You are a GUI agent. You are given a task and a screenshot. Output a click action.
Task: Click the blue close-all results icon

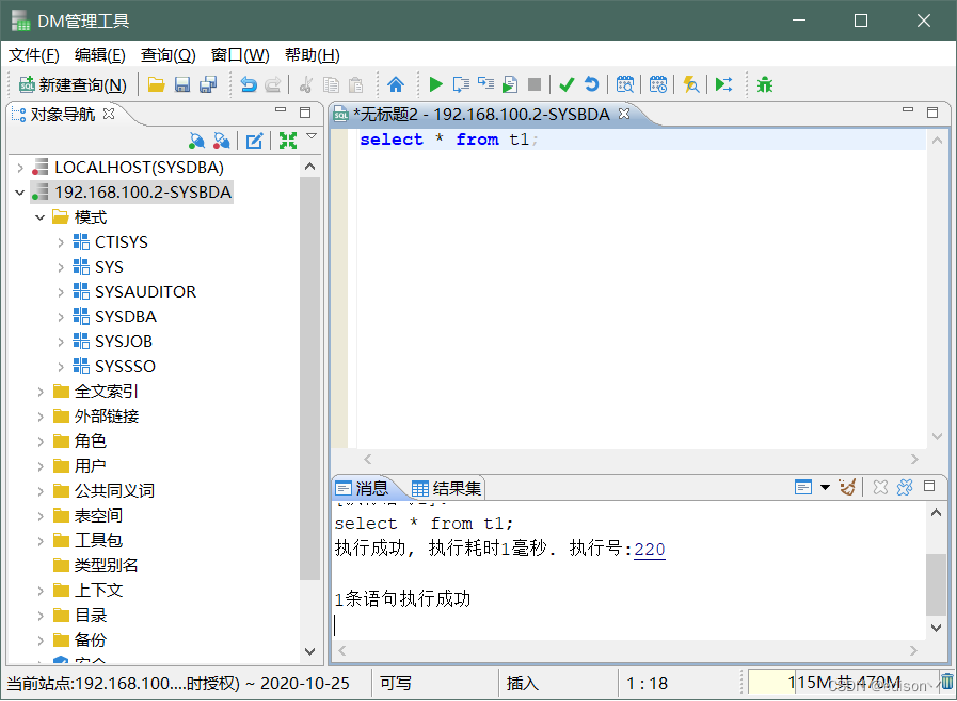pyautogui.click(x=905, y=487)
